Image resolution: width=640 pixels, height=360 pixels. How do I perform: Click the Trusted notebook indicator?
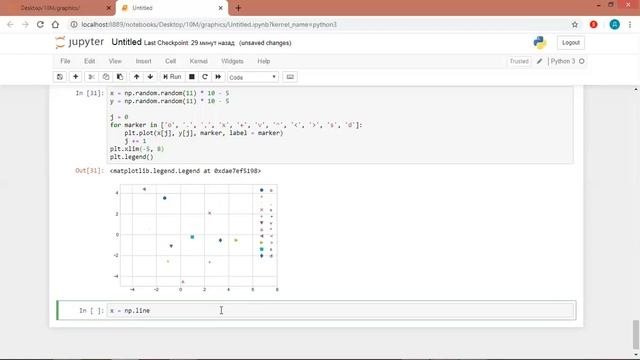pyautogui.click(x=519, y=61)
